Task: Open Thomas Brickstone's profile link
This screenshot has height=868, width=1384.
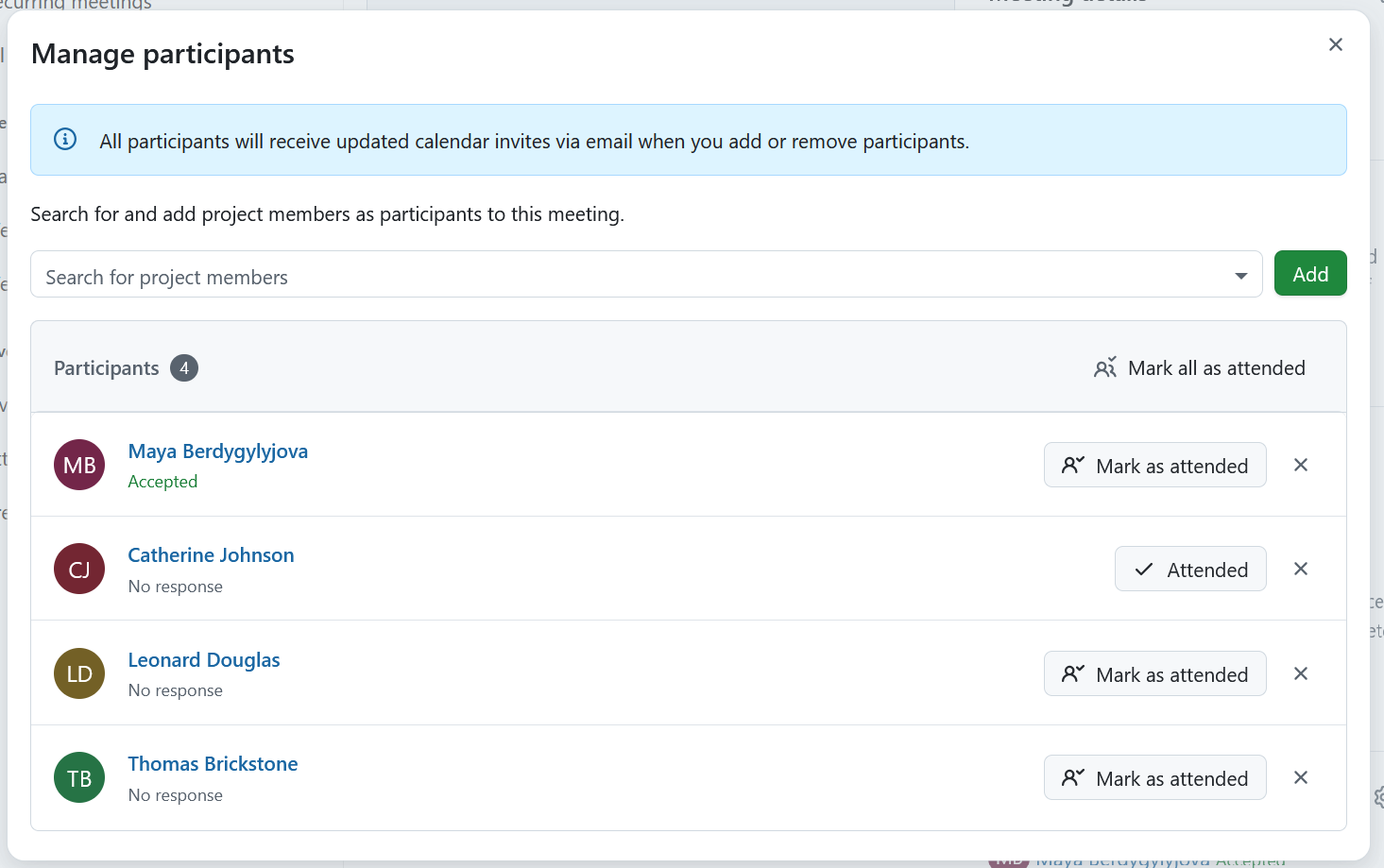Action: [x=213, y=764]
